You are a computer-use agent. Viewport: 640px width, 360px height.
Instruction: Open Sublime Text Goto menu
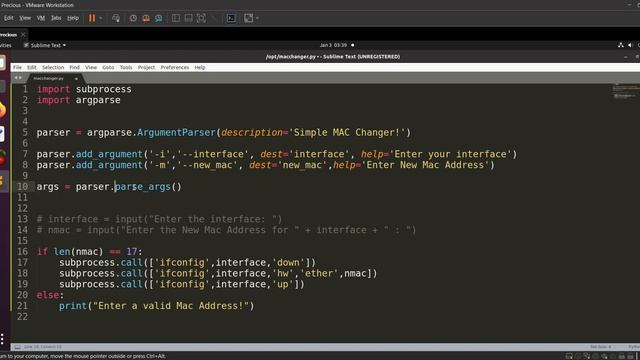108,67
